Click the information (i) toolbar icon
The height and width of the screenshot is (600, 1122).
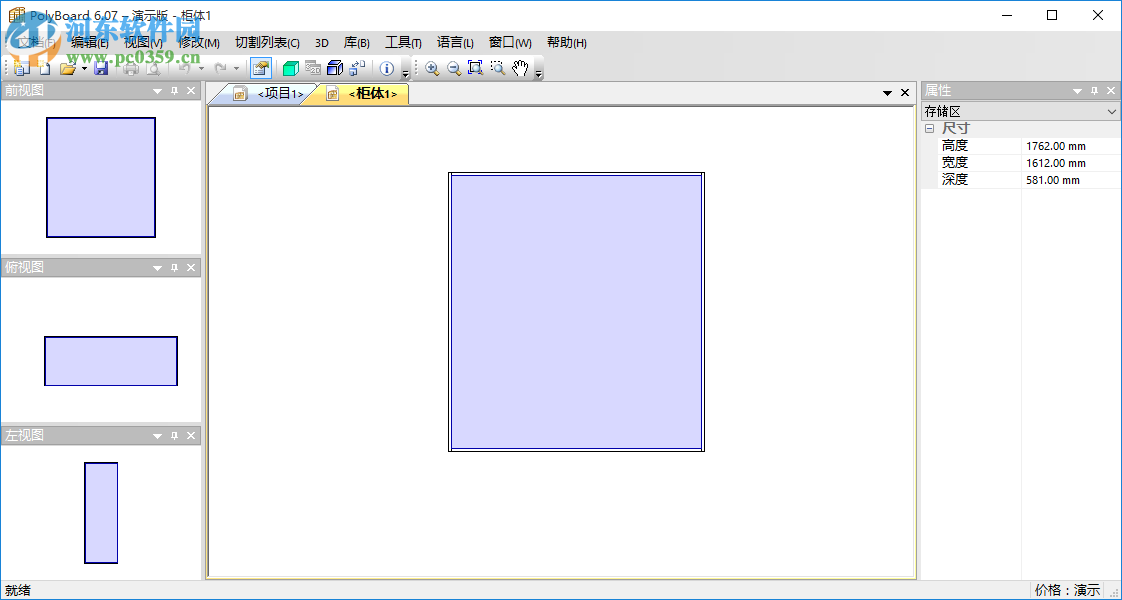[x=386, y=67]
